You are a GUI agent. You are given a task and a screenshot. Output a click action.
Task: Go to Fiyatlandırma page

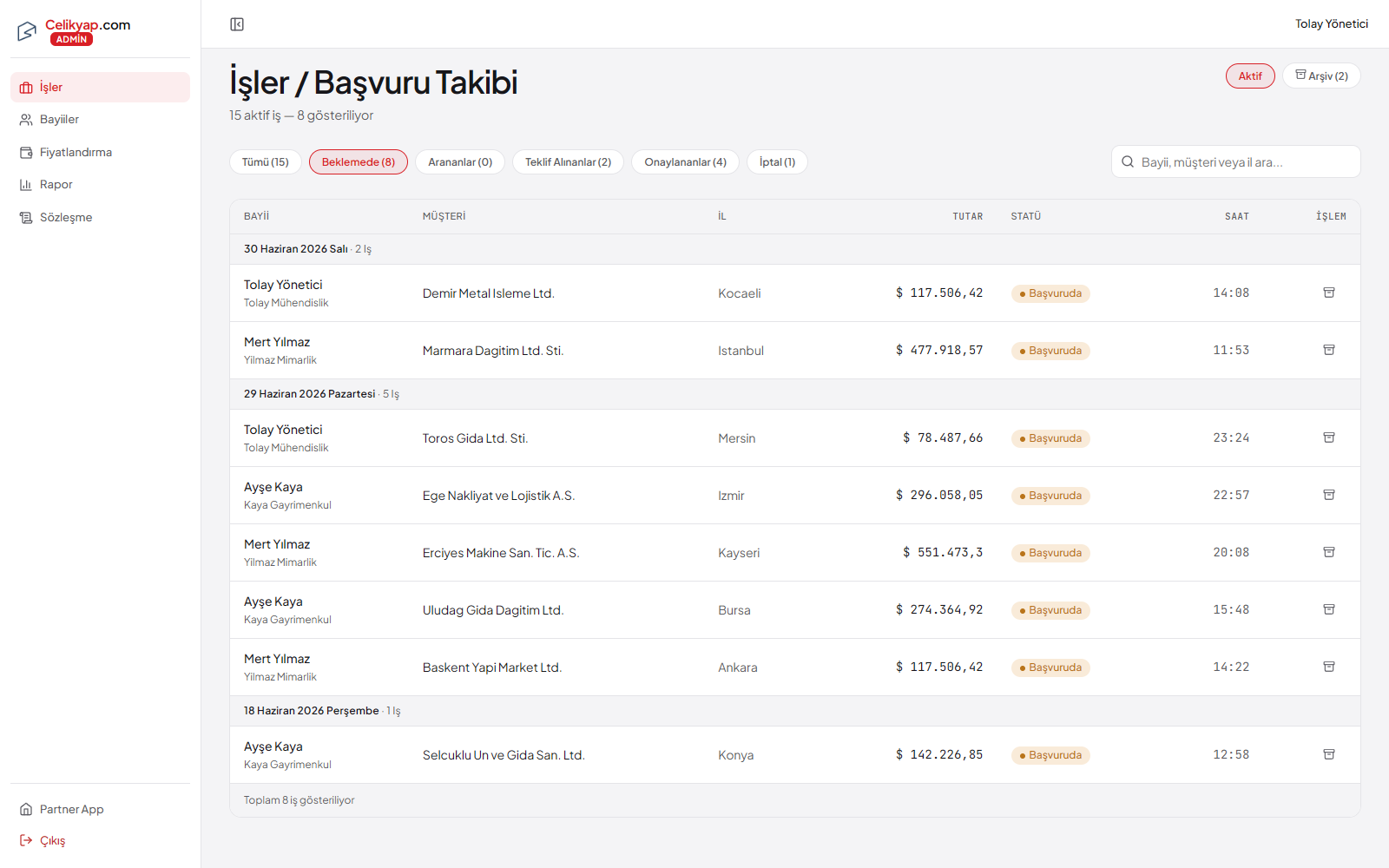click(100, 152)
